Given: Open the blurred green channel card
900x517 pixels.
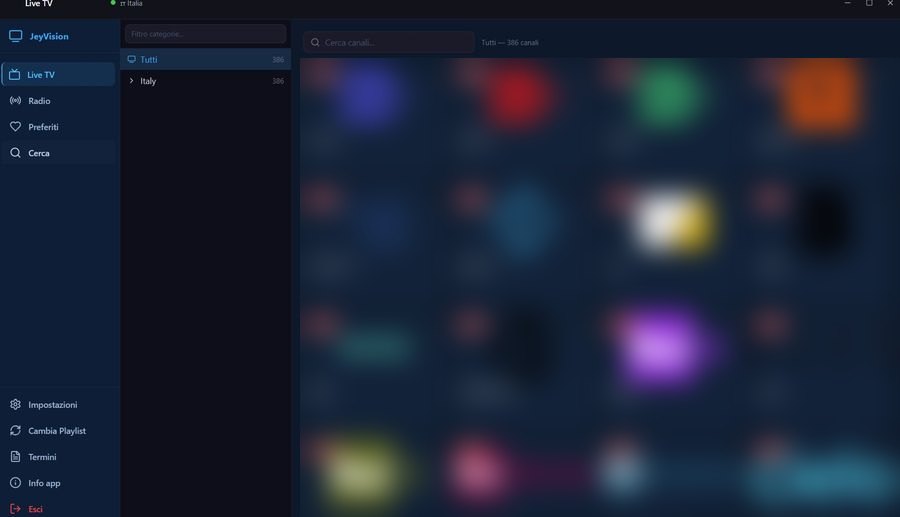Looking at the screenshot, I should pyautogui.click(x=667, y=94).
